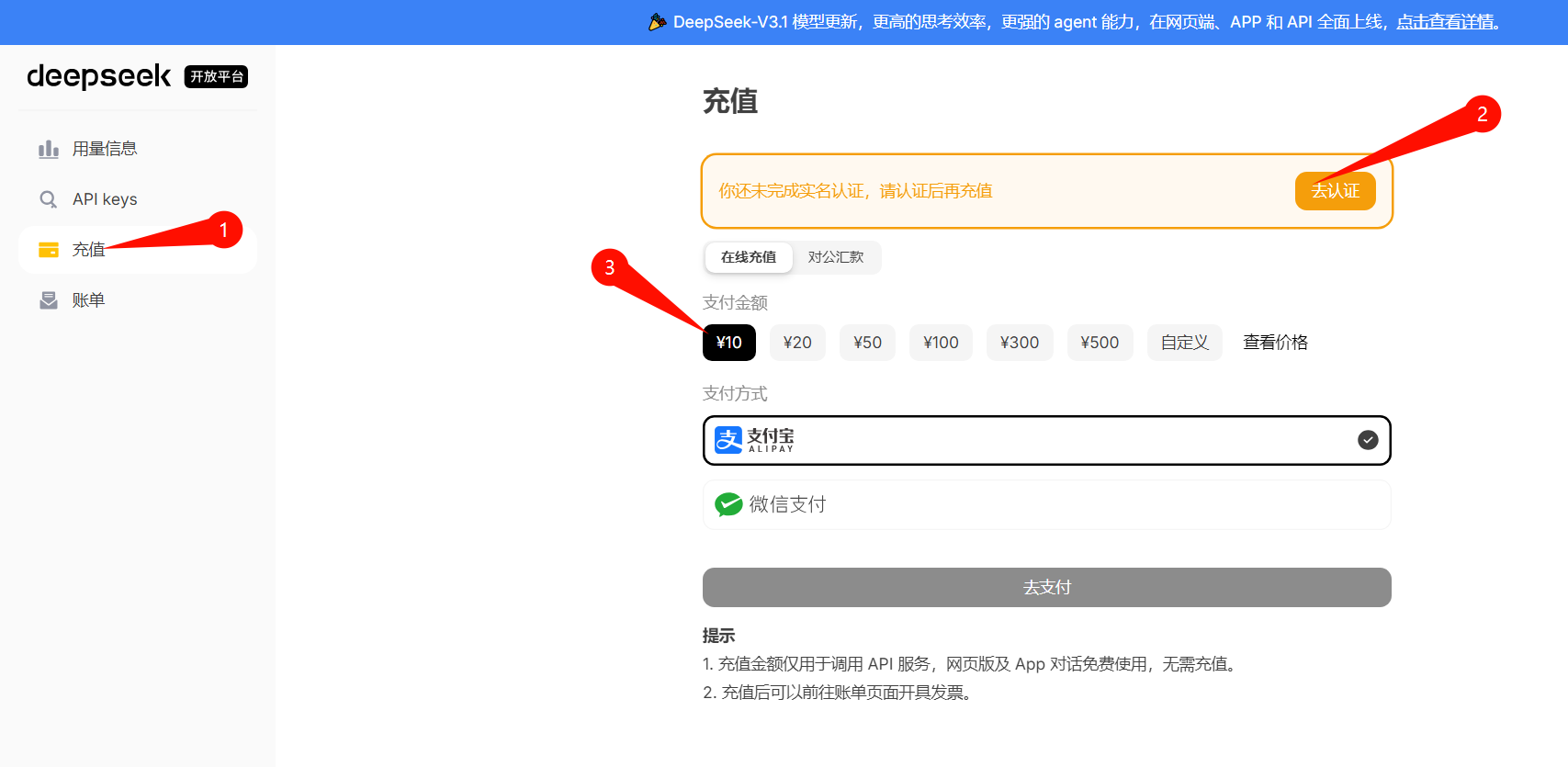Image resolution: width=1568 pixels, height=767 pixels.
Task: Click the 提示 heading
Action: (x=718, y=636)
